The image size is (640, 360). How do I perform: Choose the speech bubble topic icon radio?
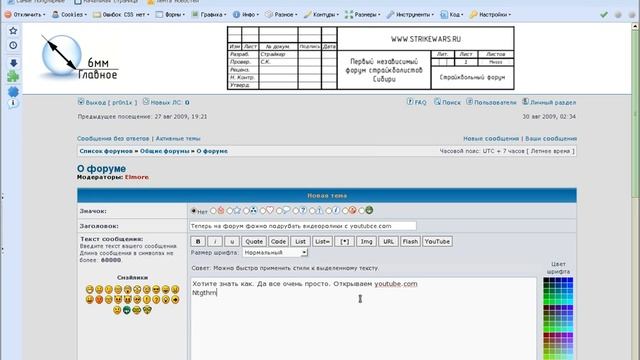pos(279,211)
